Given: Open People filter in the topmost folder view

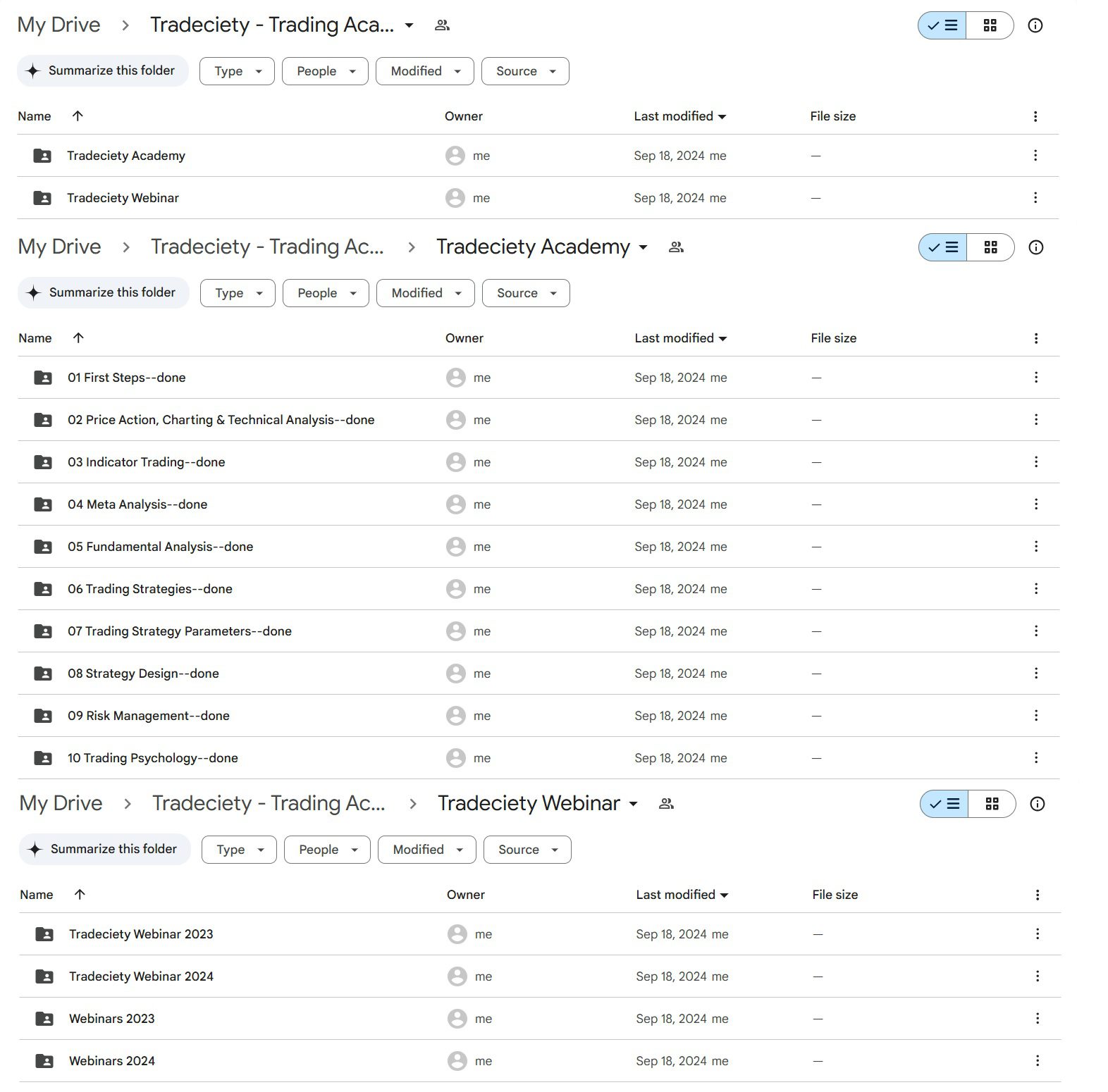Looking at the screenshot, I should tap(325, 71).
